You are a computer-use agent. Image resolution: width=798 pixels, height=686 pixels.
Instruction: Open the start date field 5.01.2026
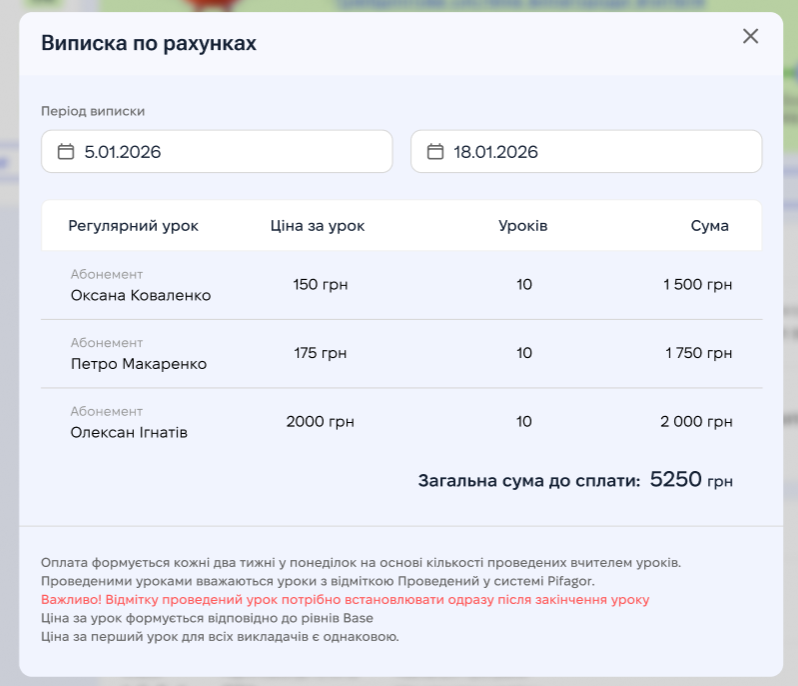pyautogui.click(x=216, y=152)
